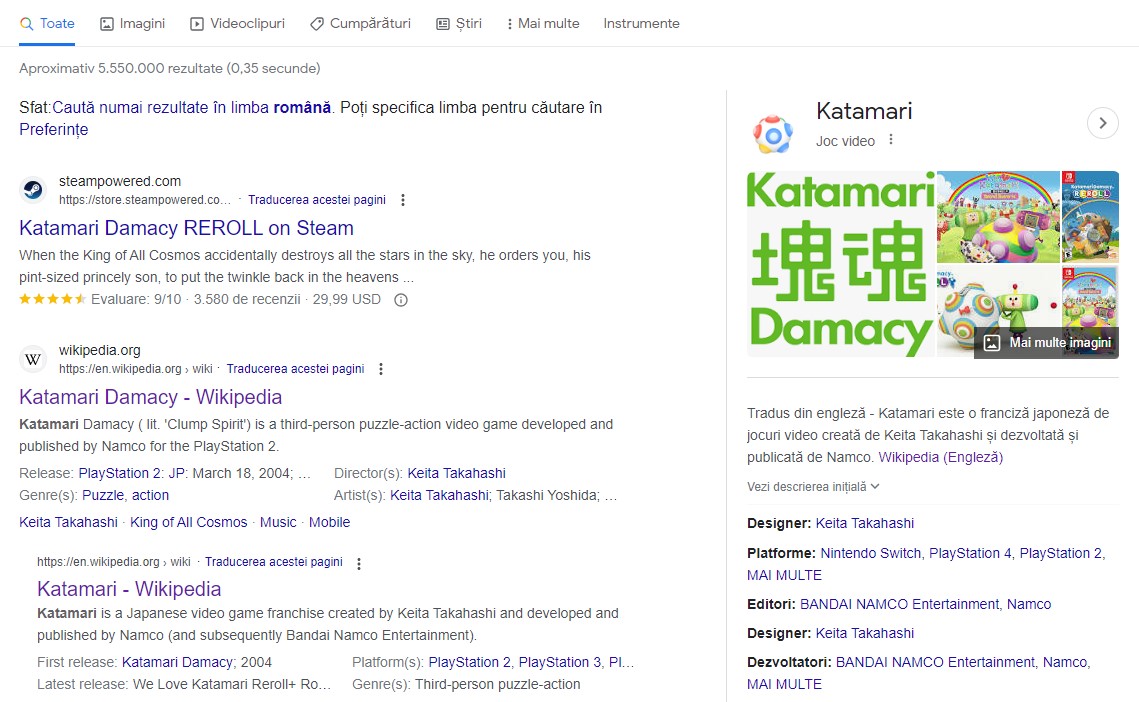Click MAI MULTE under Dezvoltatori
This screenshot has width=1139, height=702.
click(x=785, y=684)
